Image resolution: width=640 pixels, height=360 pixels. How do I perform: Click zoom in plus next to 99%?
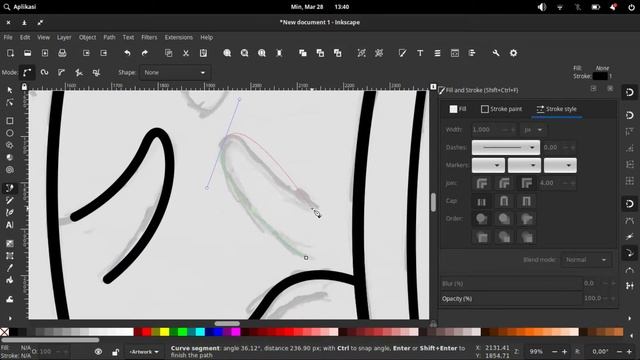(x=564, y=351)
